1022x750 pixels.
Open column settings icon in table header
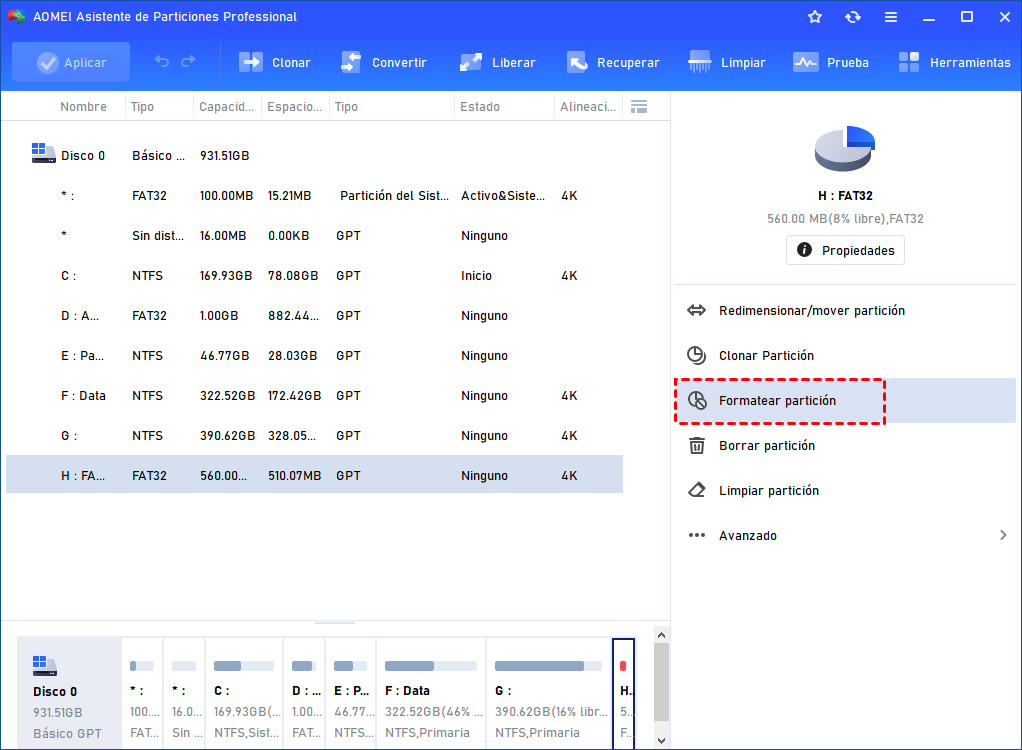point(639,107)
